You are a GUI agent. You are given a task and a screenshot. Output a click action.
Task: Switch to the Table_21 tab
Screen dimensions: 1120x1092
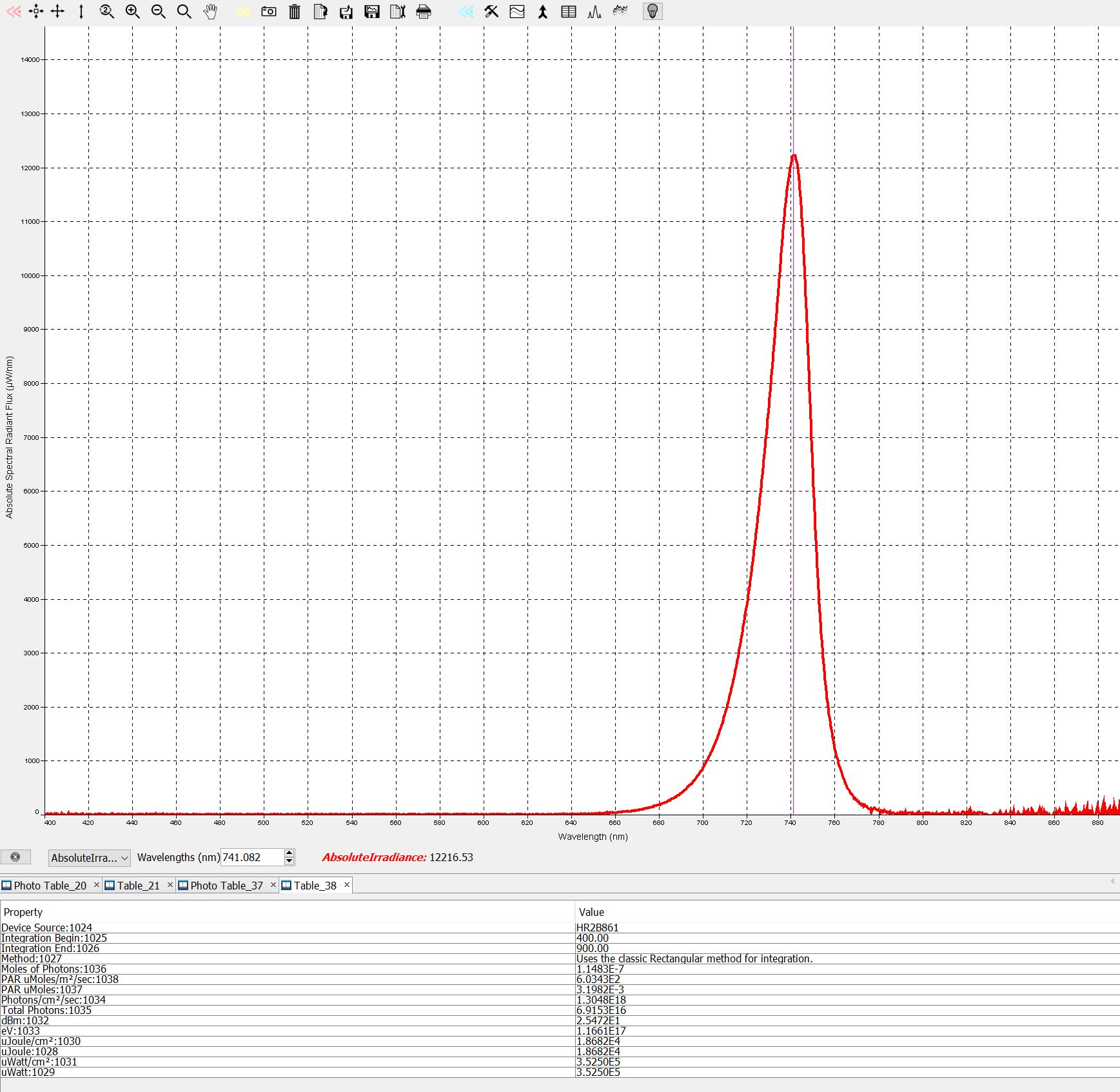138,886
